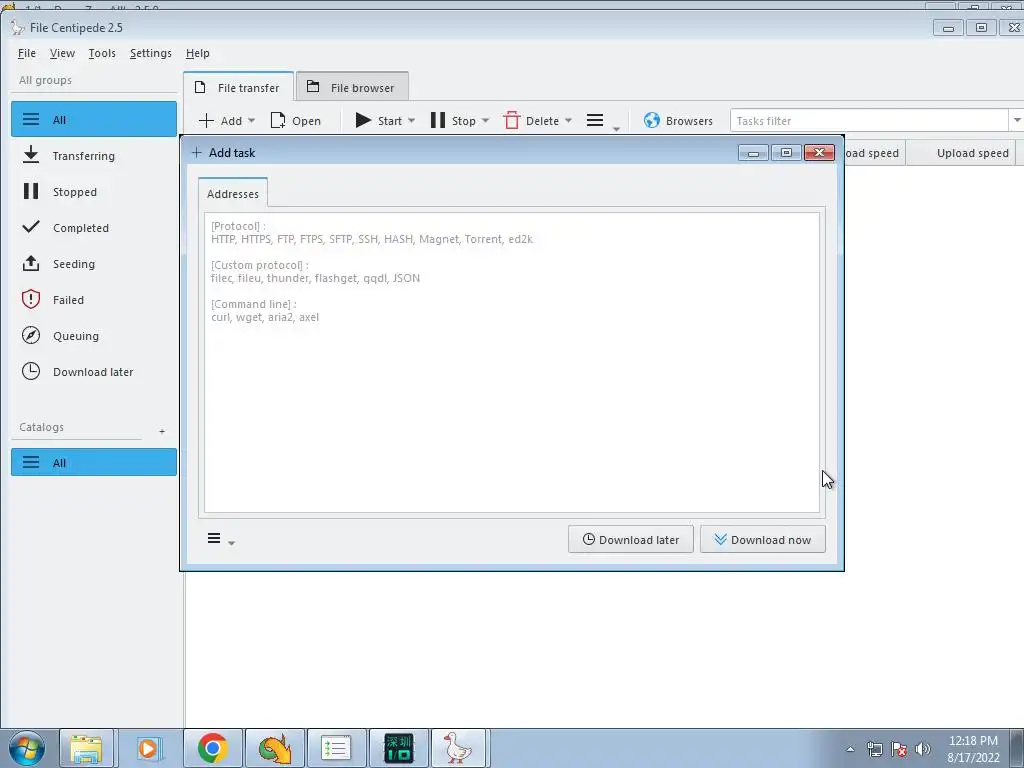Click the volume speaker tray icon
1024x768 pixels.
[x=923, y=749]
